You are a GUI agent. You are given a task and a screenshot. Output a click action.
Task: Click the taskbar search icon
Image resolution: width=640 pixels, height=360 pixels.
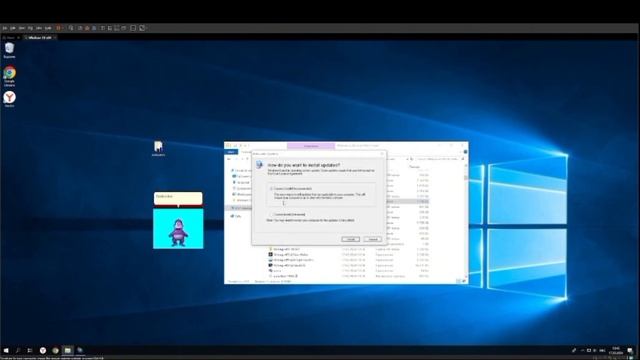18,350
